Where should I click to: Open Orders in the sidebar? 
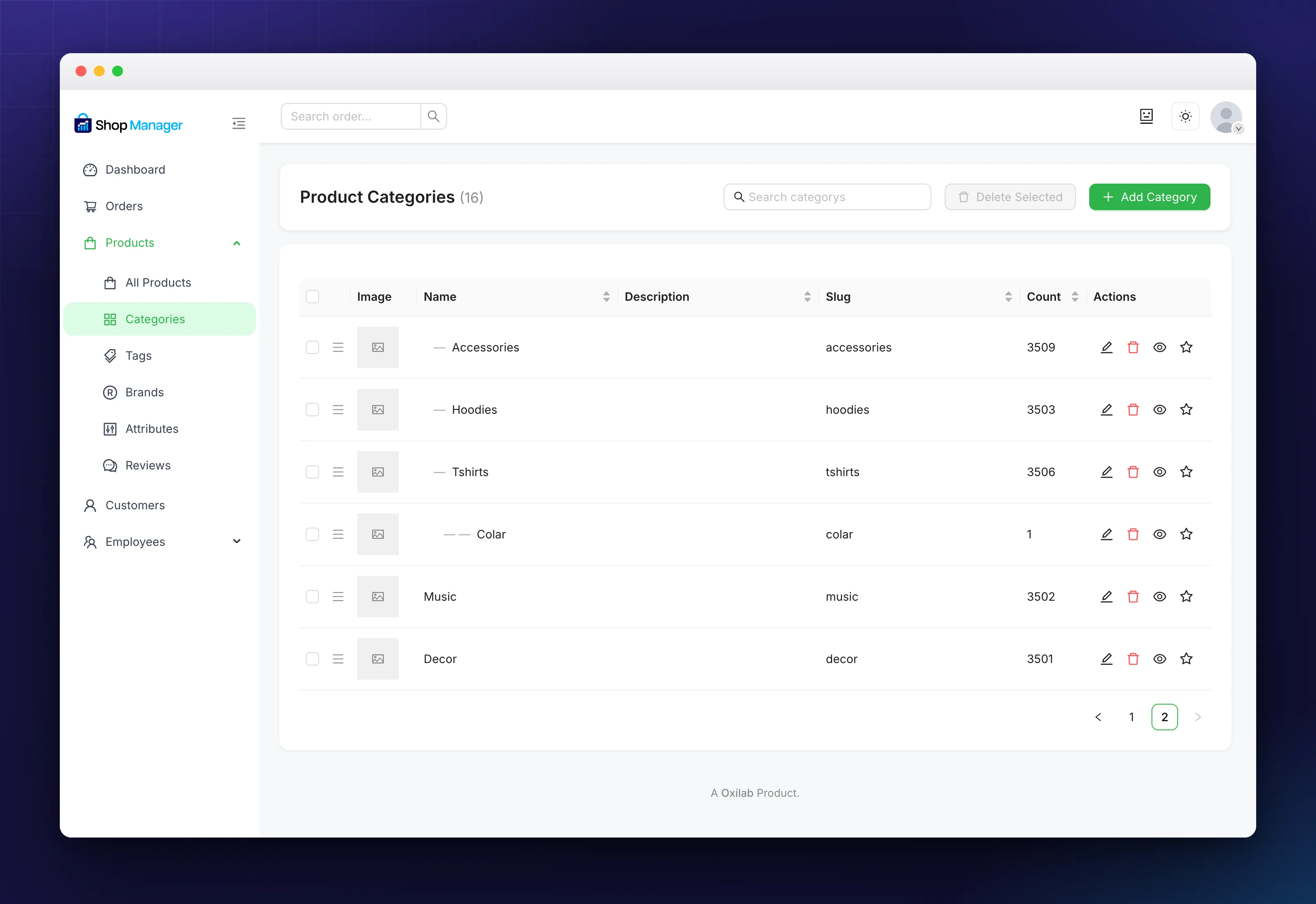(160, 206)
